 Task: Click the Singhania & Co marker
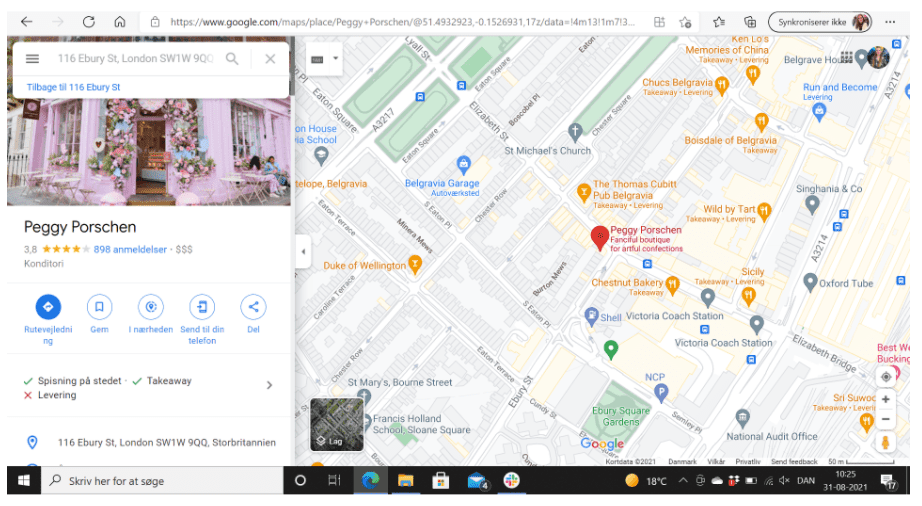tap(812, 205)
